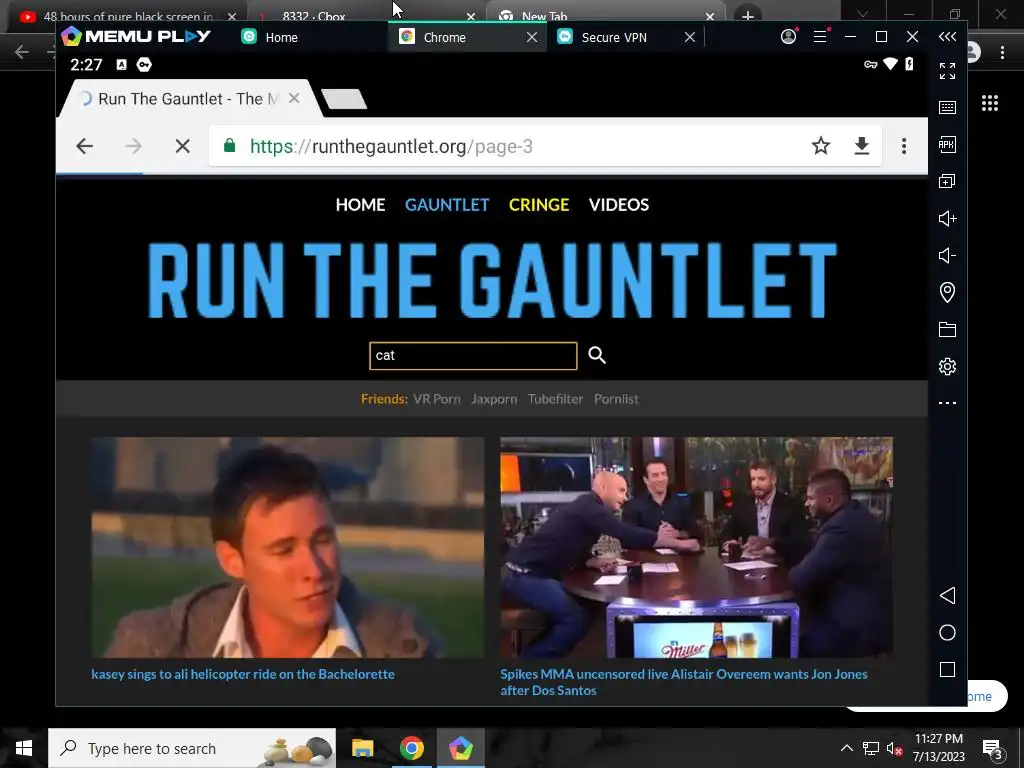Open Spikes MMA uncensored video title
This screenshot has width=1024, height=768.
[x=684, y=682]
